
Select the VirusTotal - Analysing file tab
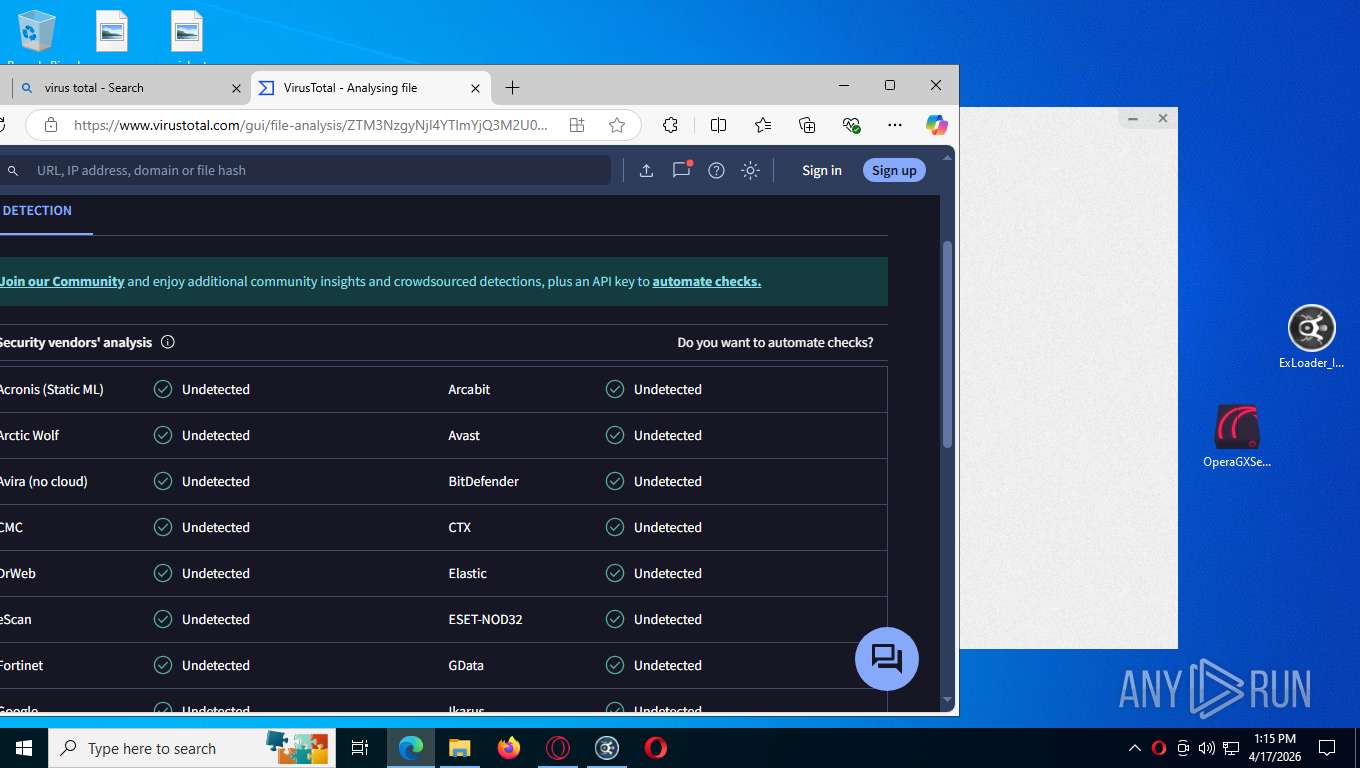(371, 88)
